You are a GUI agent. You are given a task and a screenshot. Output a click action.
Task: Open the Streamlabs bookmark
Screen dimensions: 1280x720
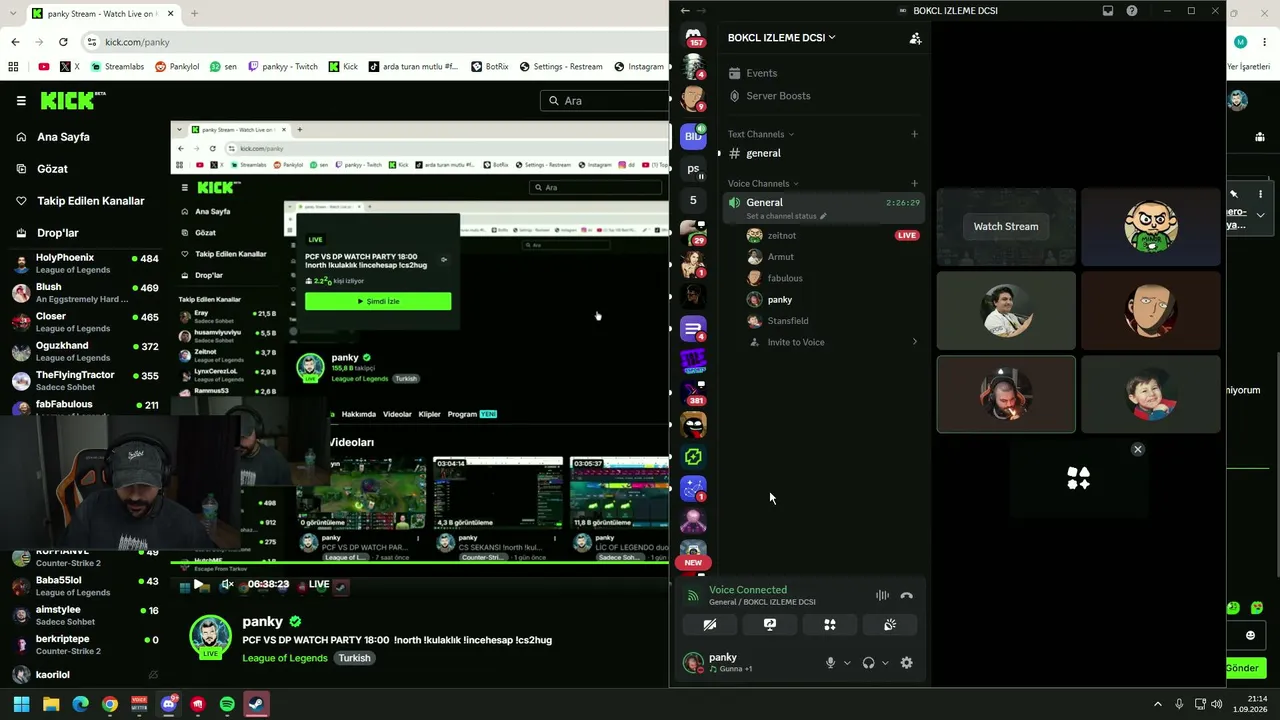[117, 67]
